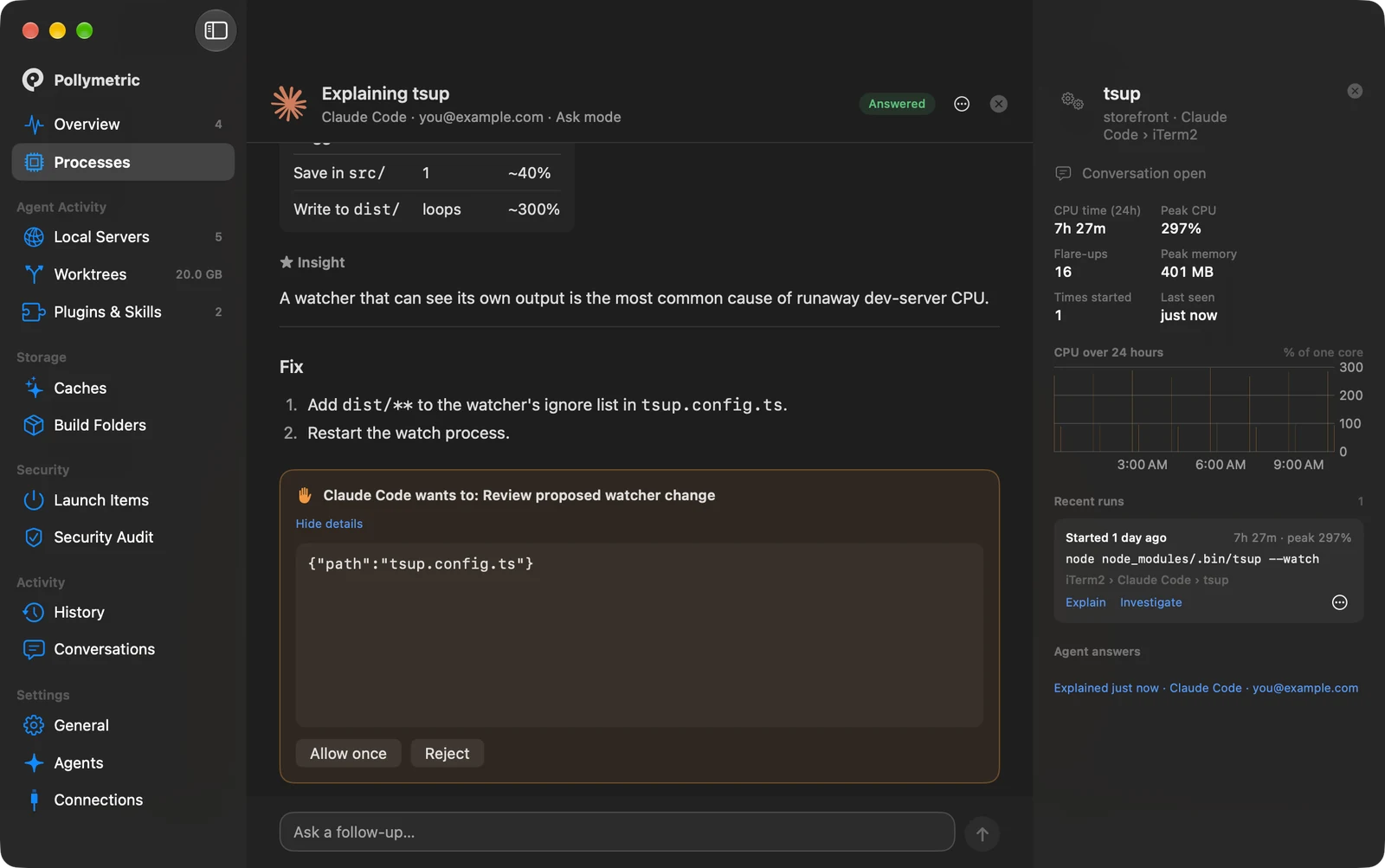Click the Worktrees 20.0 GB size badge

(x=199, y=274)
